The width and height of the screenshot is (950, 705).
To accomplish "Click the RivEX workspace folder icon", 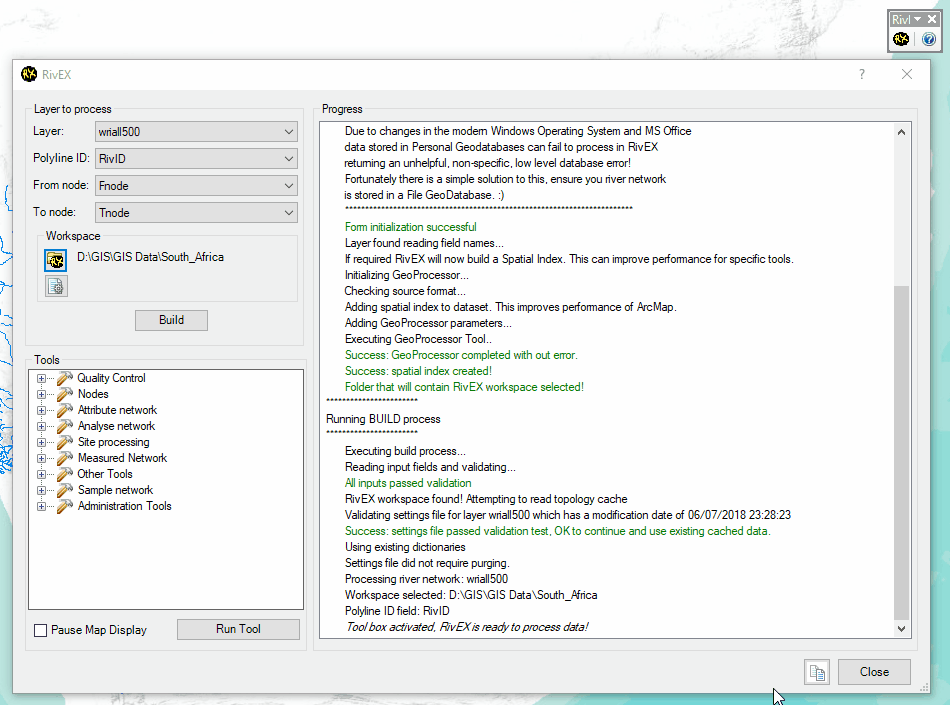I will point(56,260).
